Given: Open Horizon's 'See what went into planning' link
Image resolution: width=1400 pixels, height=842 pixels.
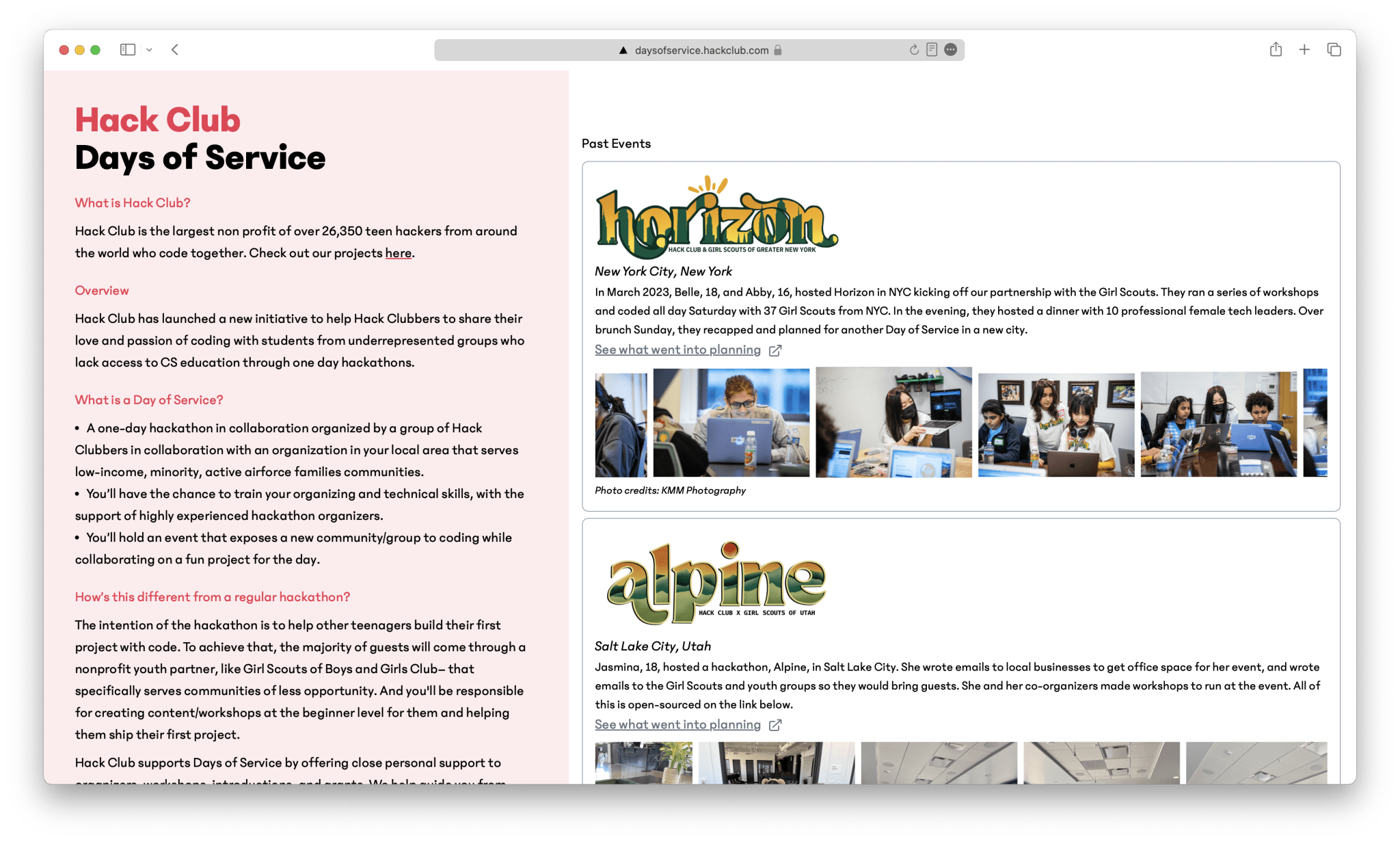Looking at the screenshot, I should pyautogui.click(x=677, y=350).
